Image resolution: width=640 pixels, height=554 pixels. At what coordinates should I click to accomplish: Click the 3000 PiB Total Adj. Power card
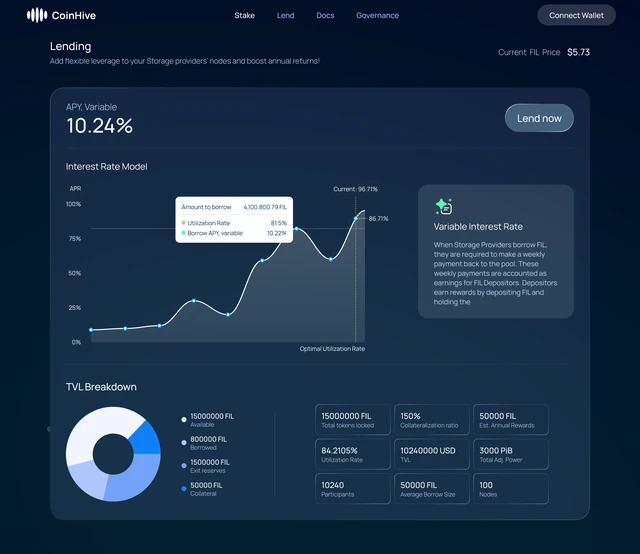(x=511, y=454)
